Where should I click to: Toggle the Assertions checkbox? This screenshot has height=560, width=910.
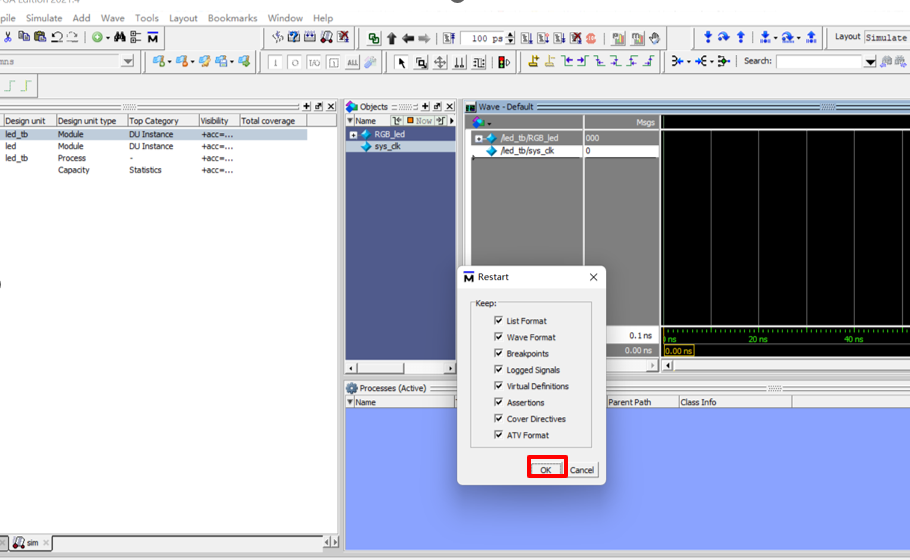point(498,402)
